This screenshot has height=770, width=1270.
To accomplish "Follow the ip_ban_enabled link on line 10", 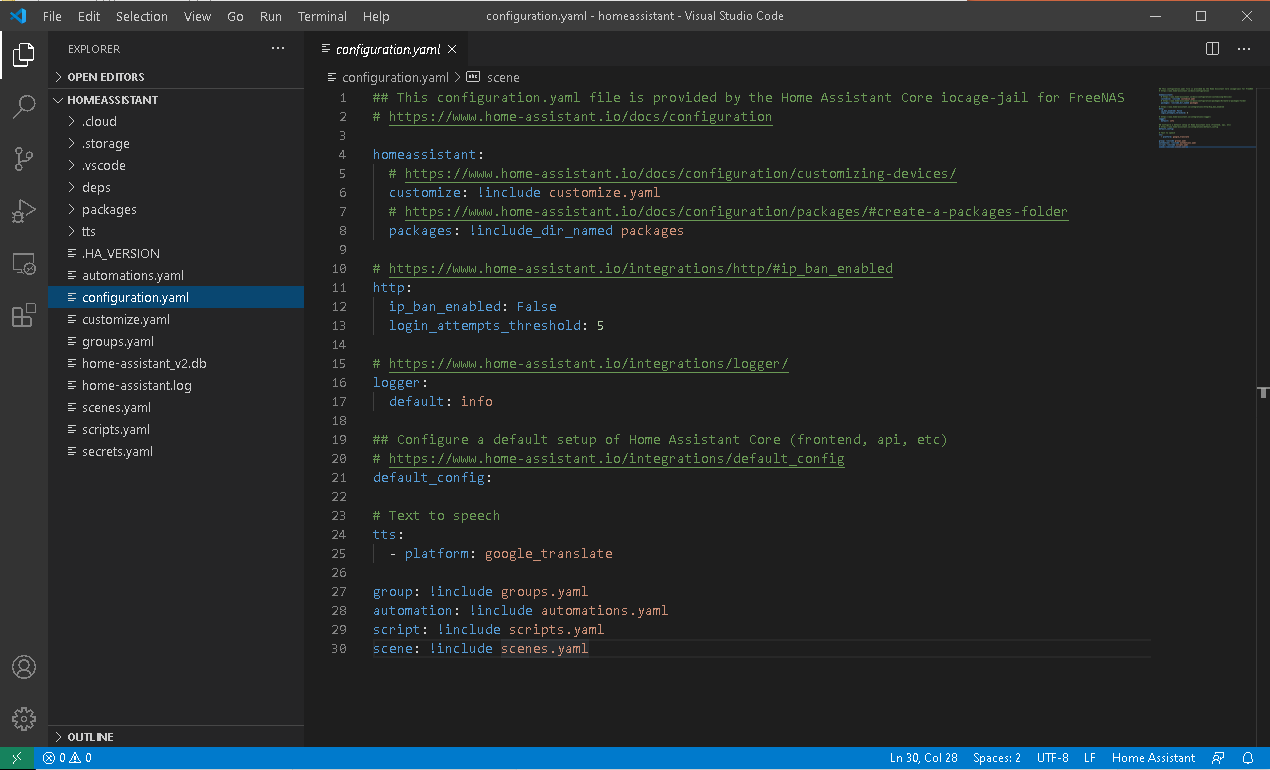I will tap(640, 268).
